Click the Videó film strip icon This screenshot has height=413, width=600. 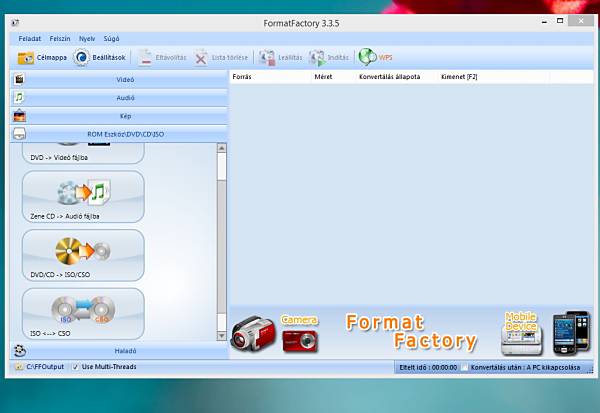point(19,79)
